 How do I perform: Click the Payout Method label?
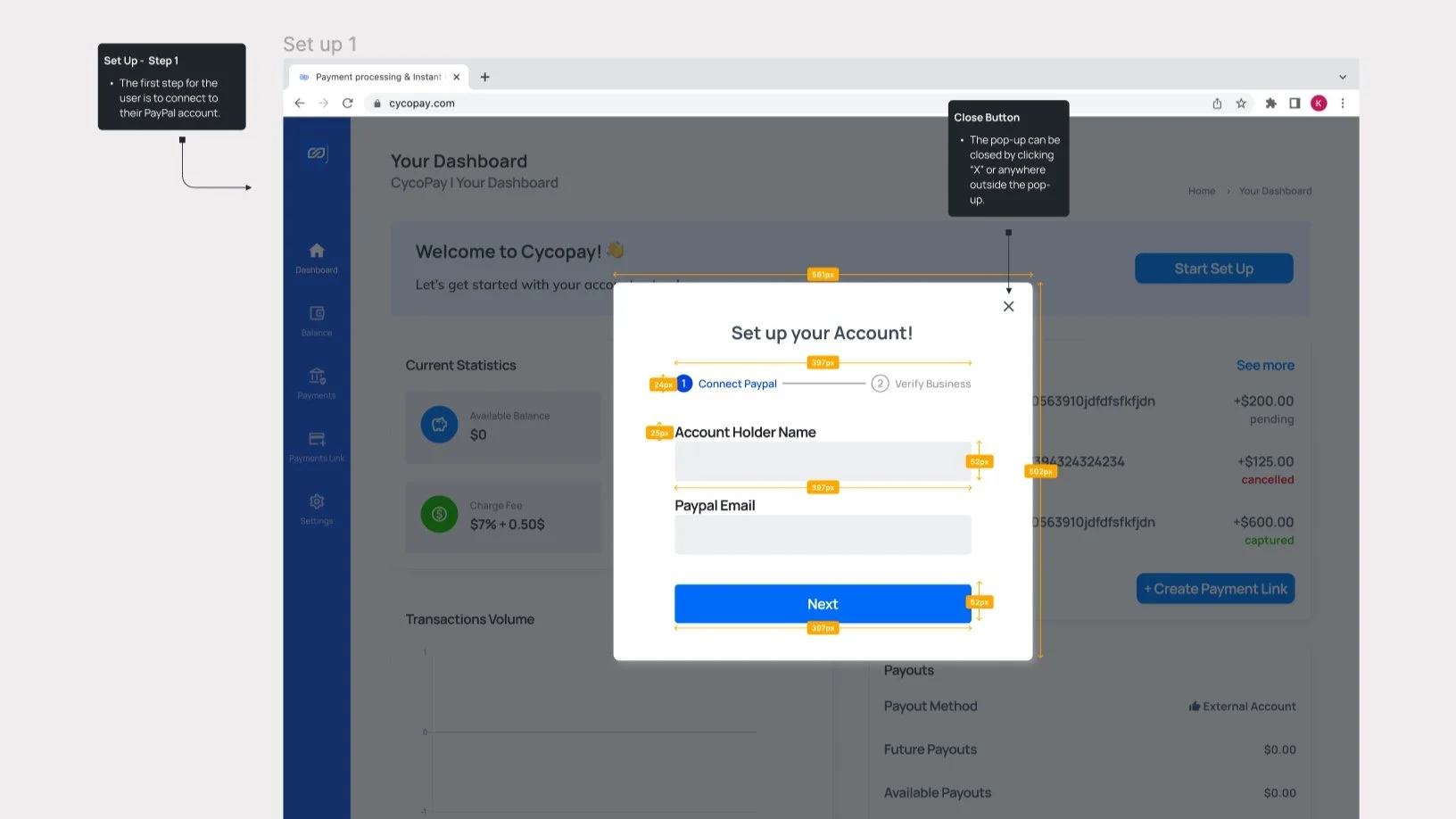click(931, 707)
